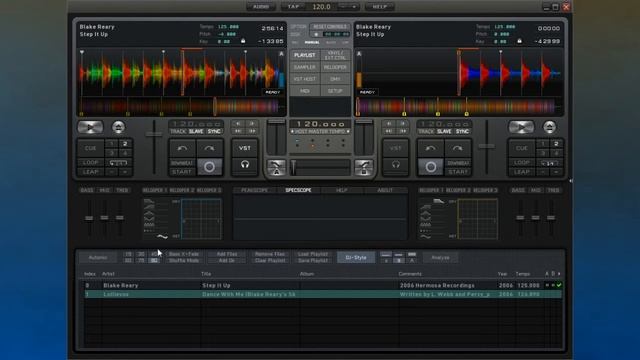Select Blake Reary Step It Up row

pos(322,286)
